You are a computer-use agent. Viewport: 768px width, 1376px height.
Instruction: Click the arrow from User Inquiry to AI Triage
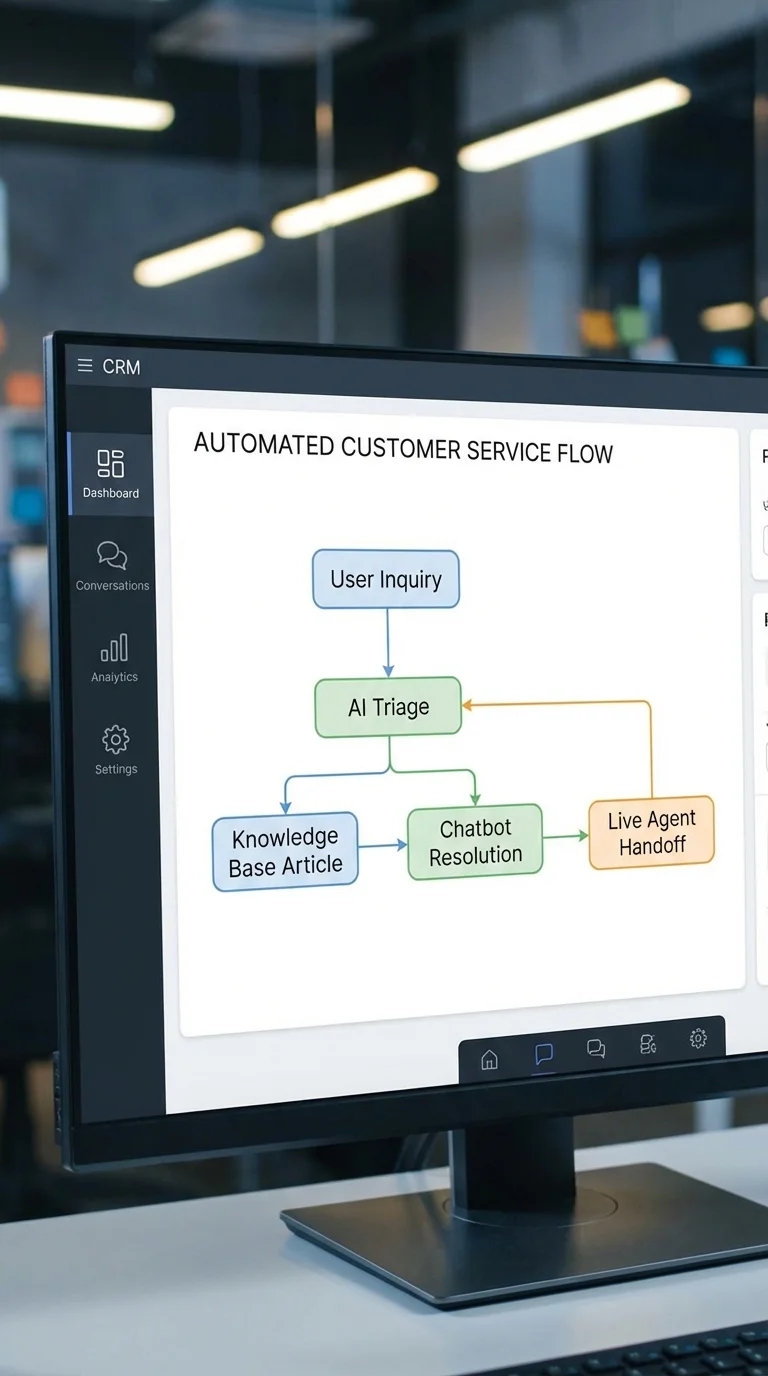pos(388,643)
